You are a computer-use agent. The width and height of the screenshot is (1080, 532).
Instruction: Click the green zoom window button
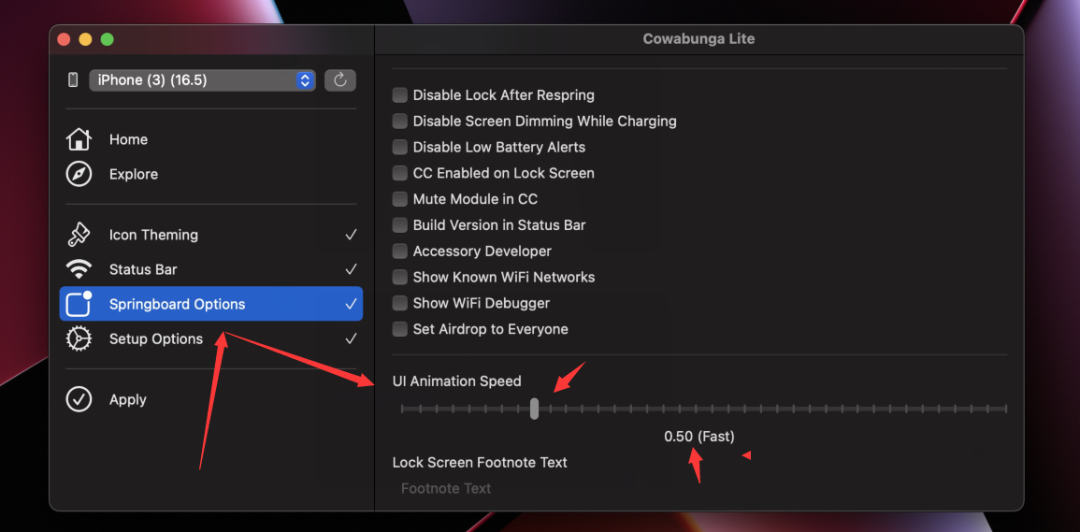pyautogui.click(x=107, y=39)
